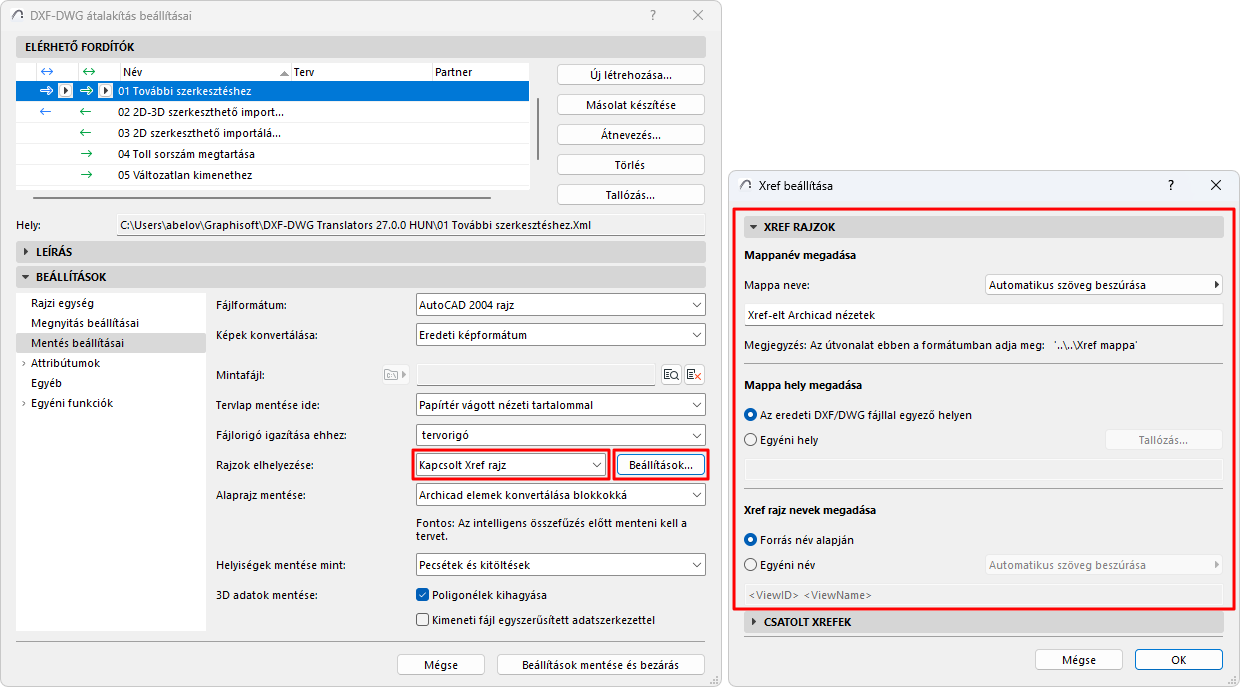1240x687 pixels.
Task: Open Helyiségek mentése mint dropdown
Action: click(x=561, y=565)
